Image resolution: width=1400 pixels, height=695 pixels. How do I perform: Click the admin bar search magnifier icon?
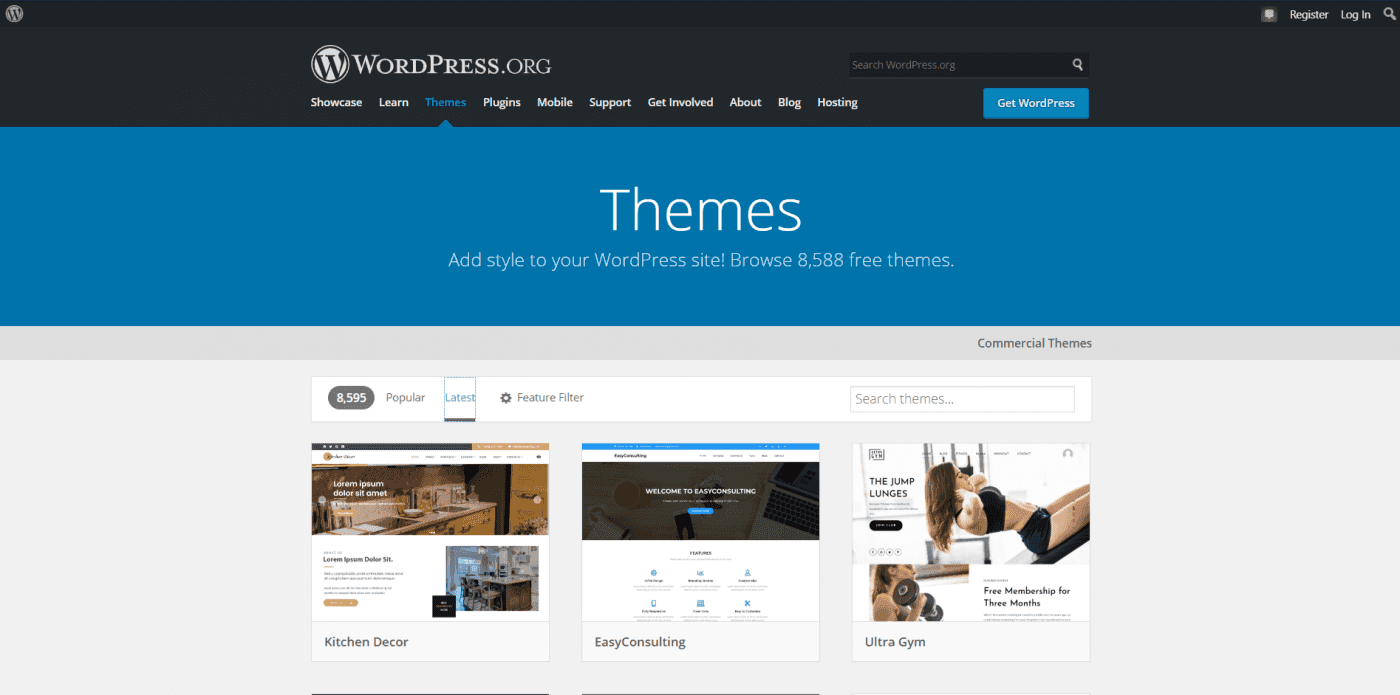click(x=1389, y=14)
